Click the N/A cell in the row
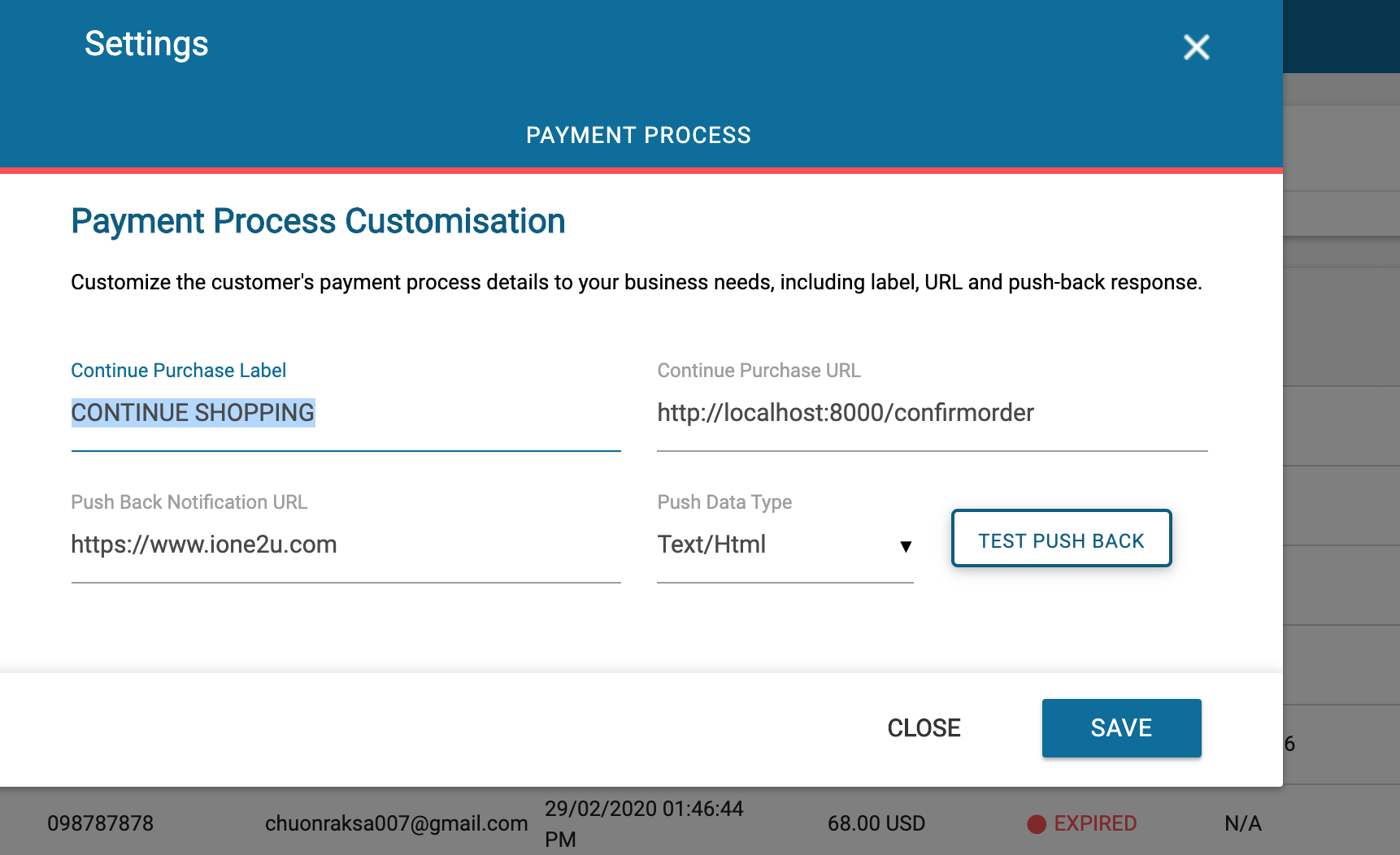1400x855 pixels. (x=1242, y=824)
